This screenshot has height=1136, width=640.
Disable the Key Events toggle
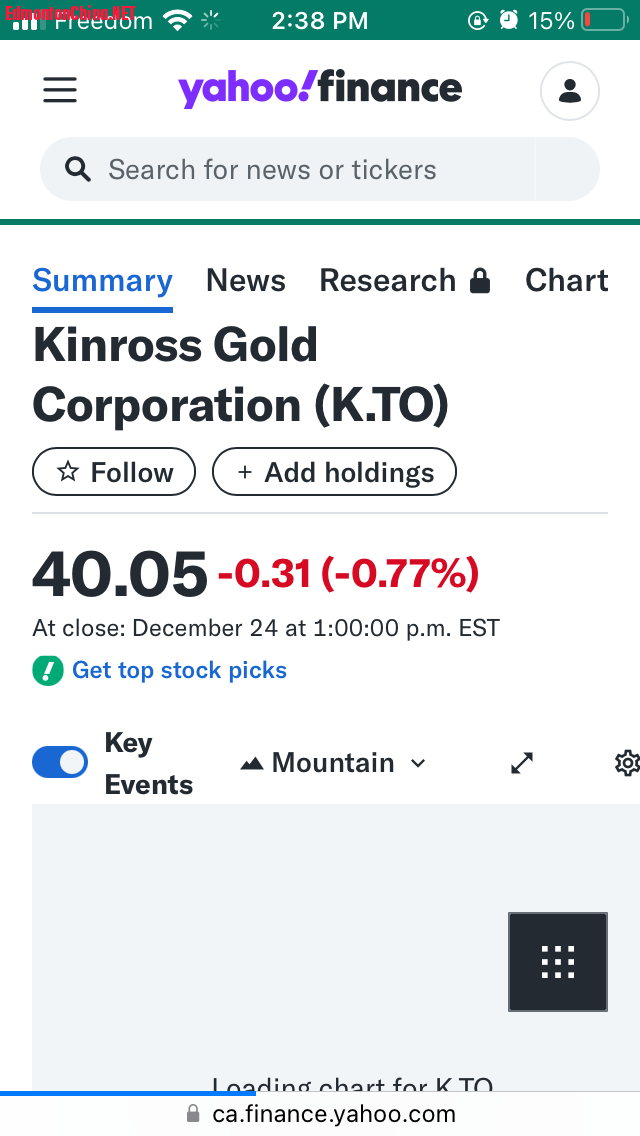click(60, 763)
